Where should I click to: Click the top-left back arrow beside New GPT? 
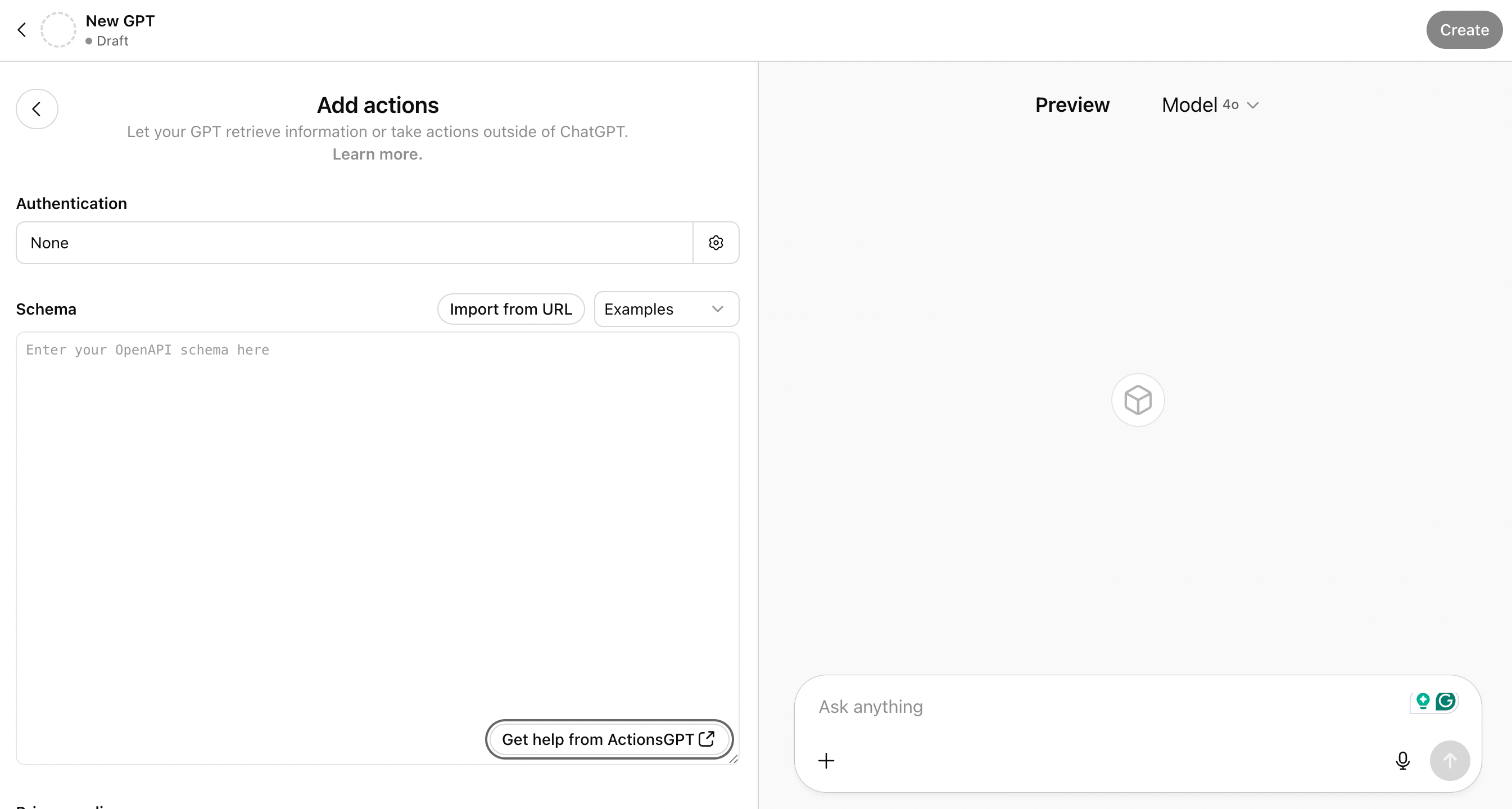point(22,30)
